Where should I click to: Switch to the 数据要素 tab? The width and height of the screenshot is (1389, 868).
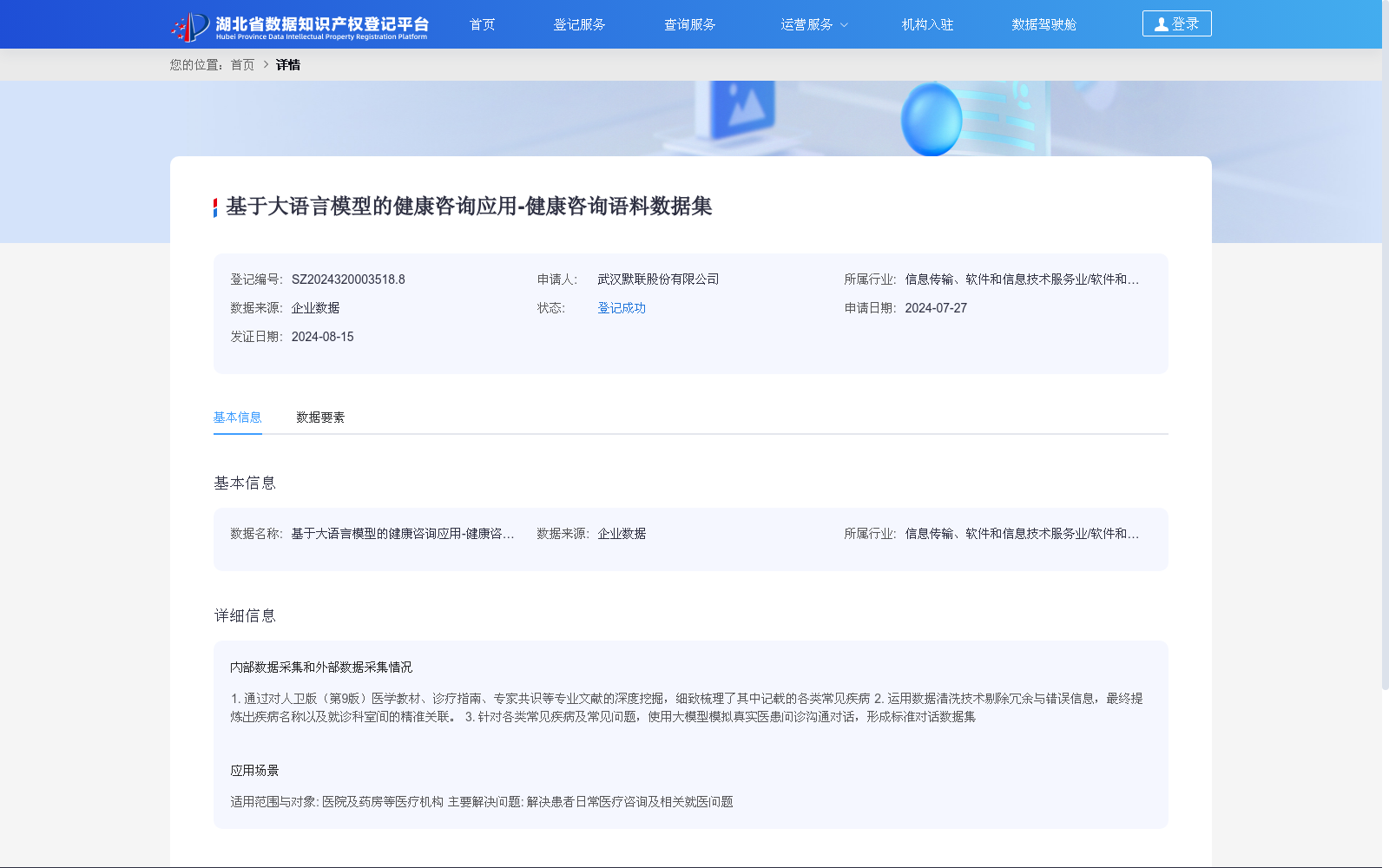pos(320,418)
